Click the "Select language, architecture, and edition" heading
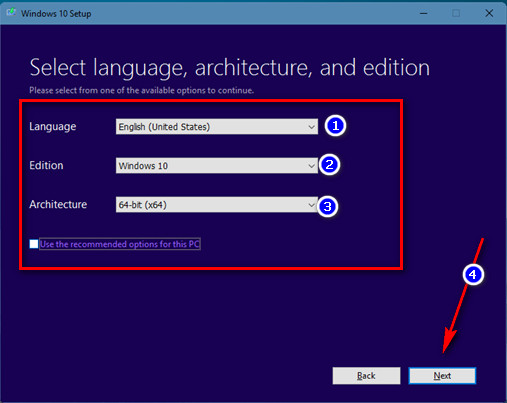The height and width of the screenshot is (403, 507). (230, 68)
